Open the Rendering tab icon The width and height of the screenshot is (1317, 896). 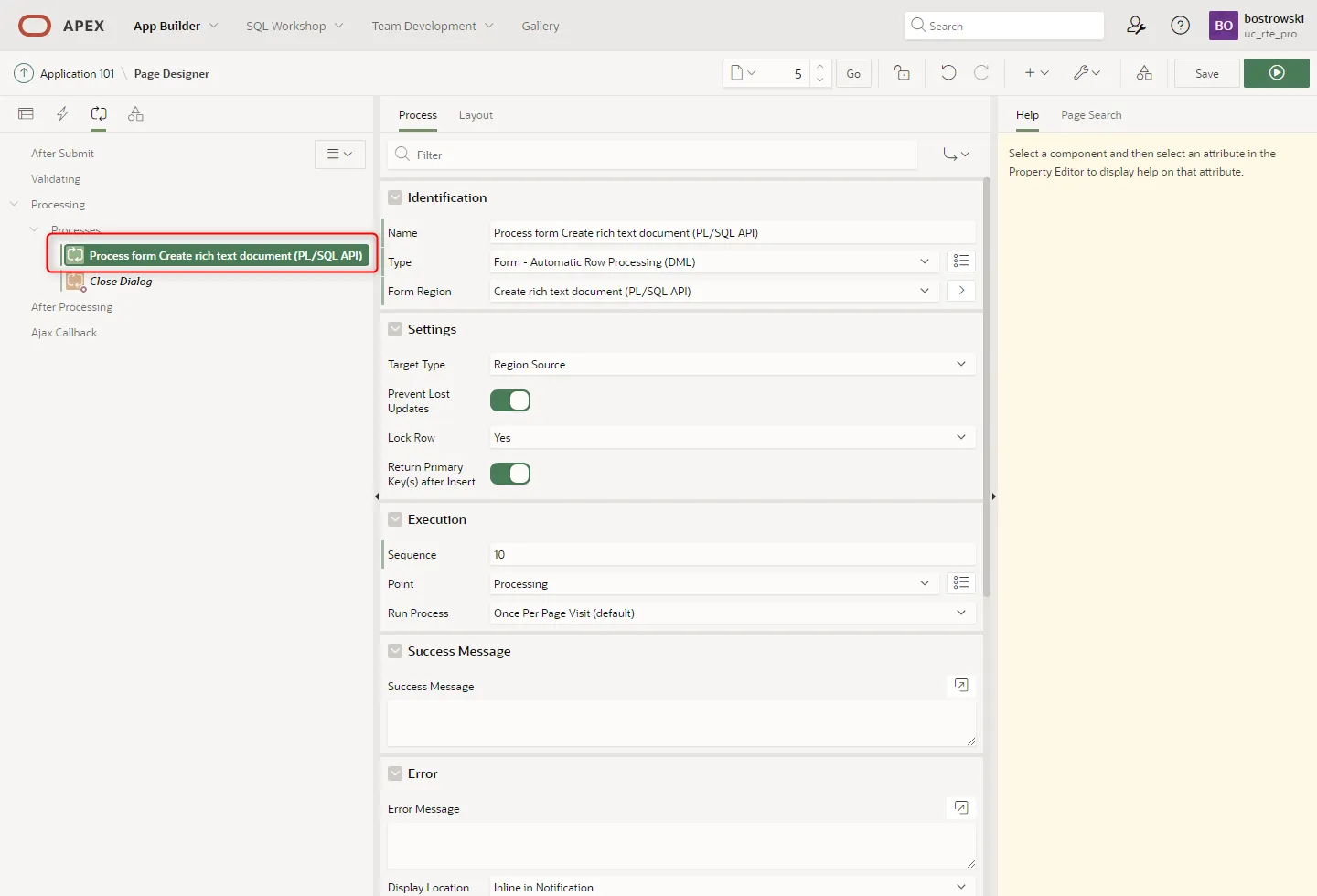pos(26,114)
